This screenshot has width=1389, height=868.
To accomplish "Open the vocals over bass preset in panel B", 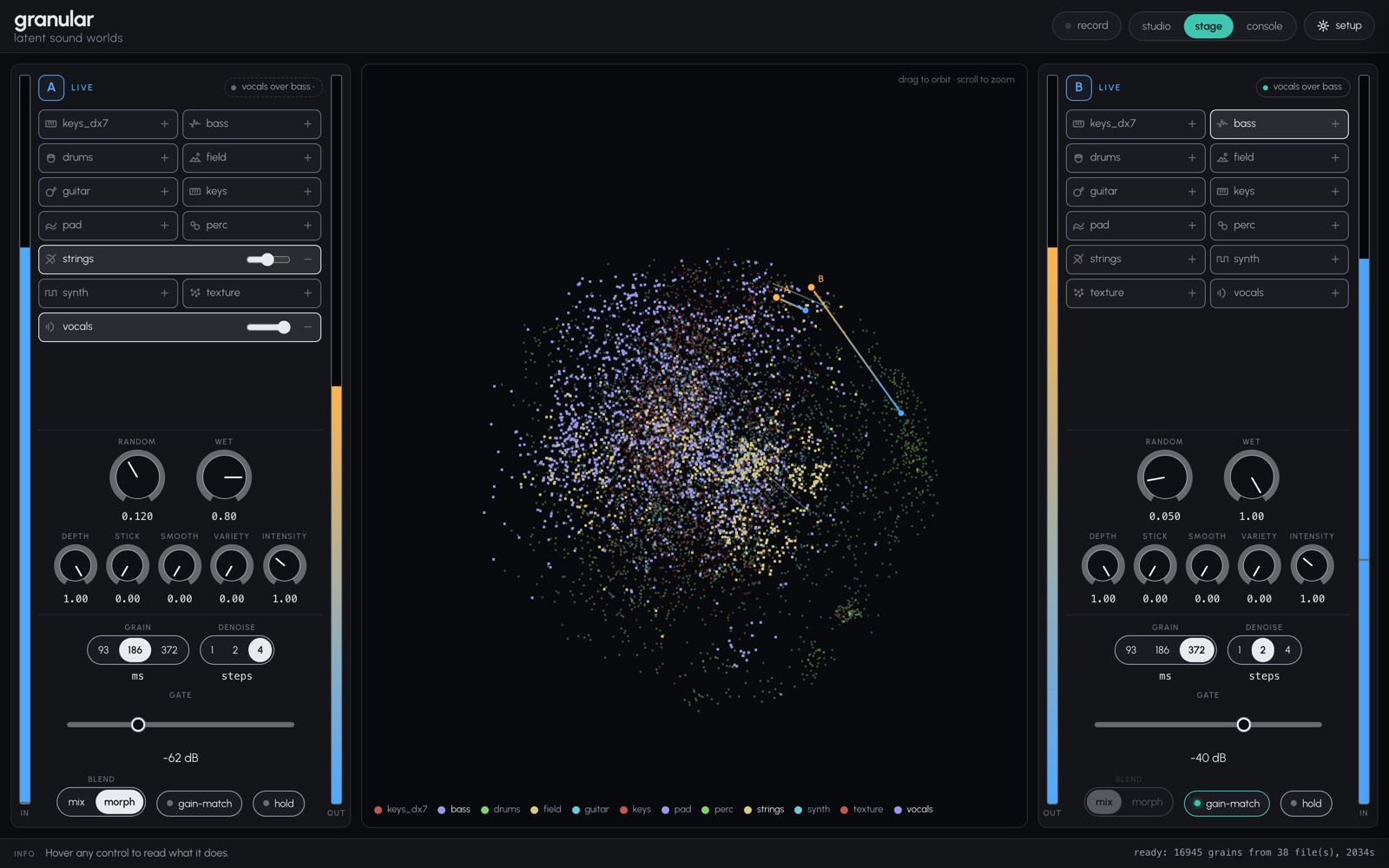I will pos(1301,87).
